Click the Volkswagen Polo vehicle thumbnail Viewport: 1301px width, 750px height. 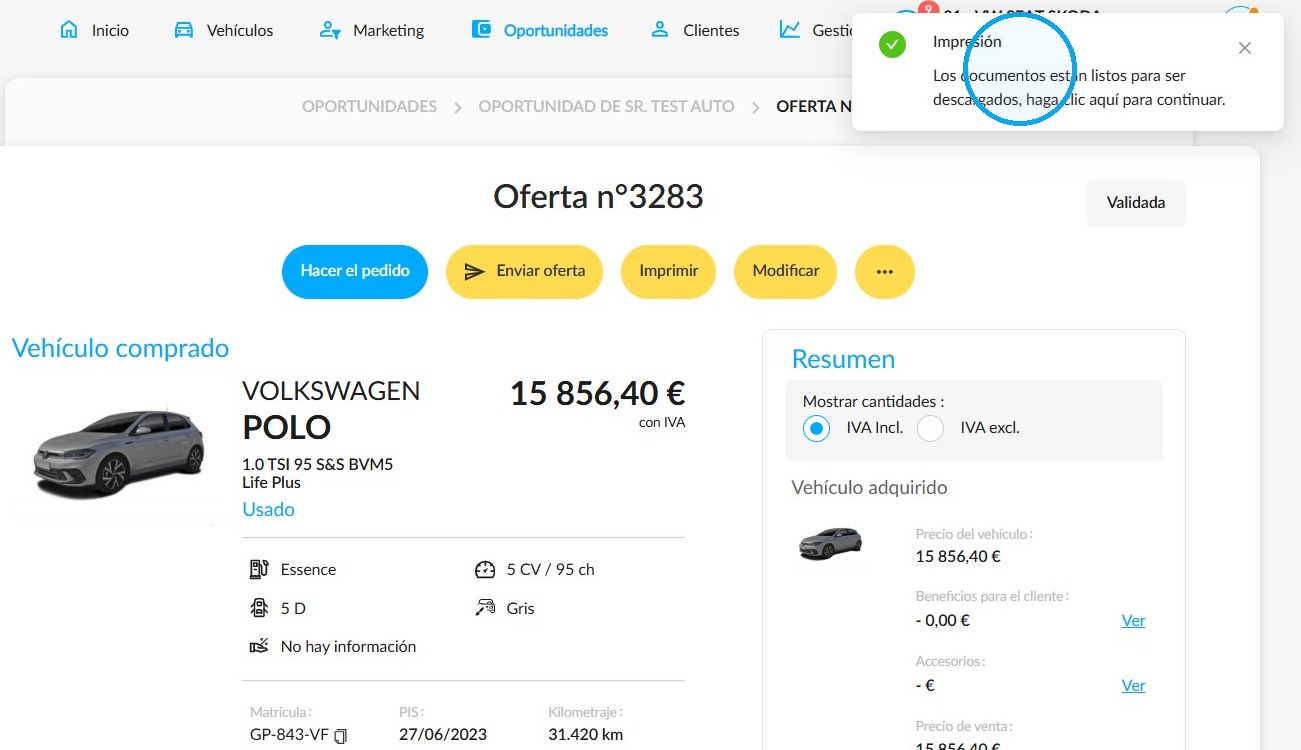click(118, 453)
